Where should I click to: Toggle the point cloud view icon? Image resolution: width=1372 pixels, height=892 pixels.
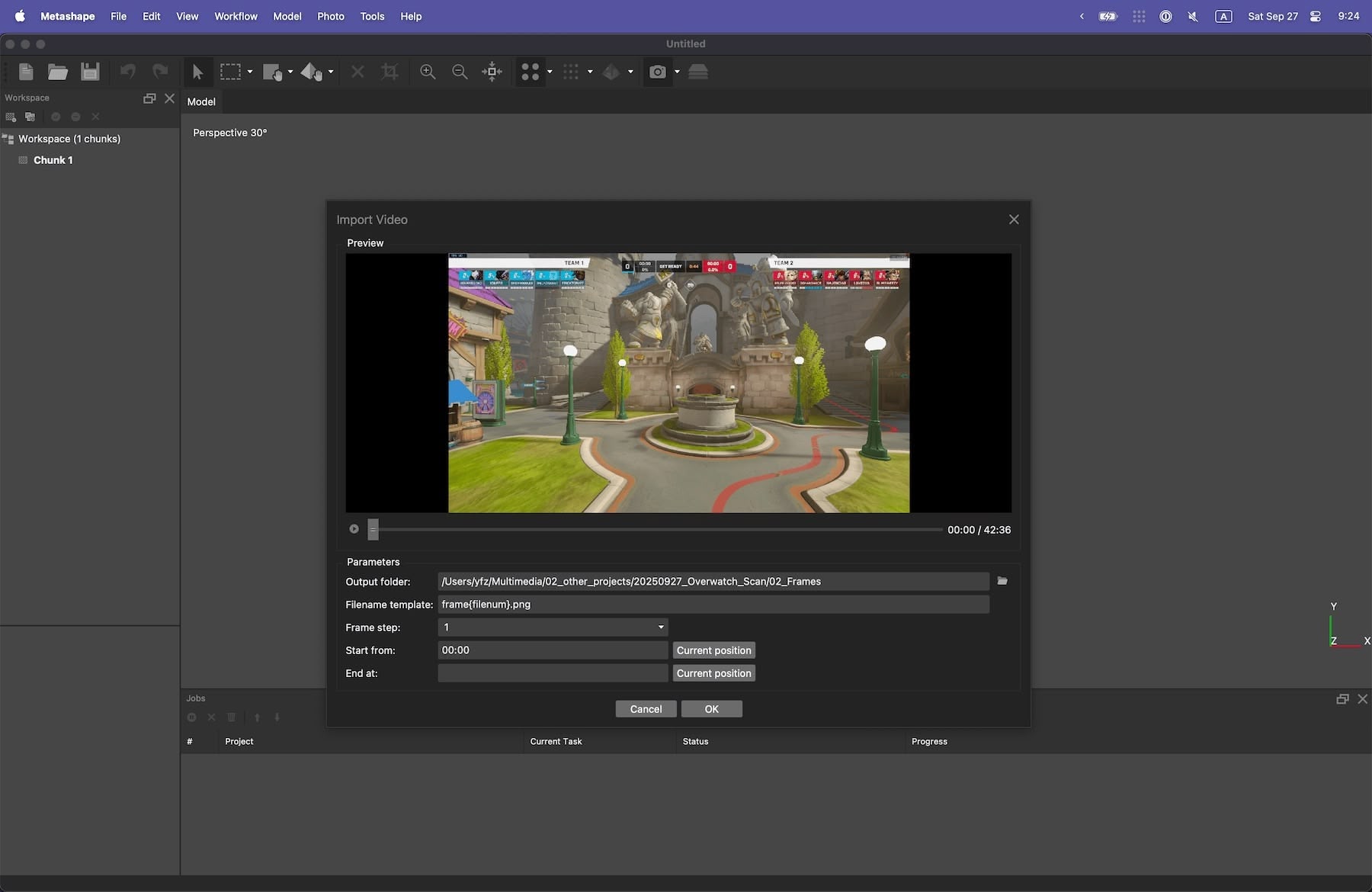(x=530, y=72)
